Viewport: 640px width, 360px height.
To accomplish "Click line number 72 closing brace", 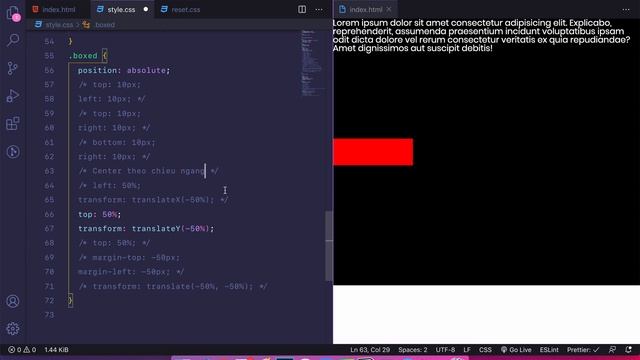I will [70, 301].
